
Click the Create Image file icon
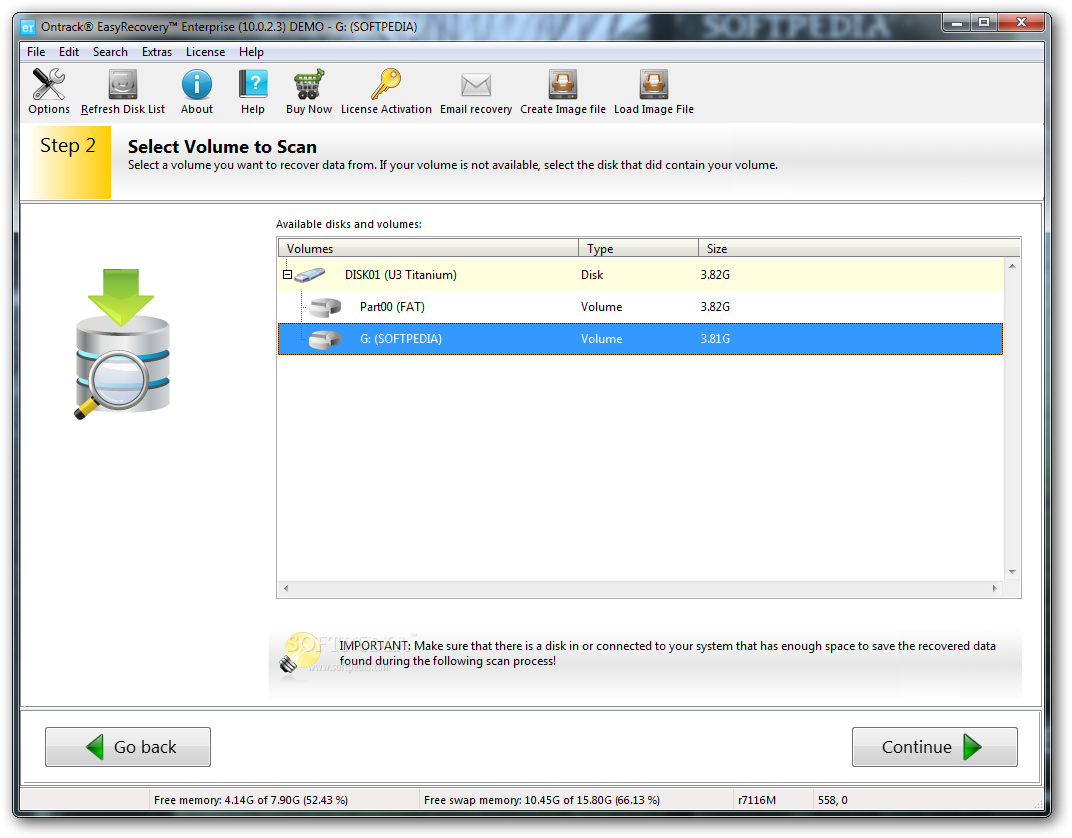point(563,85)
